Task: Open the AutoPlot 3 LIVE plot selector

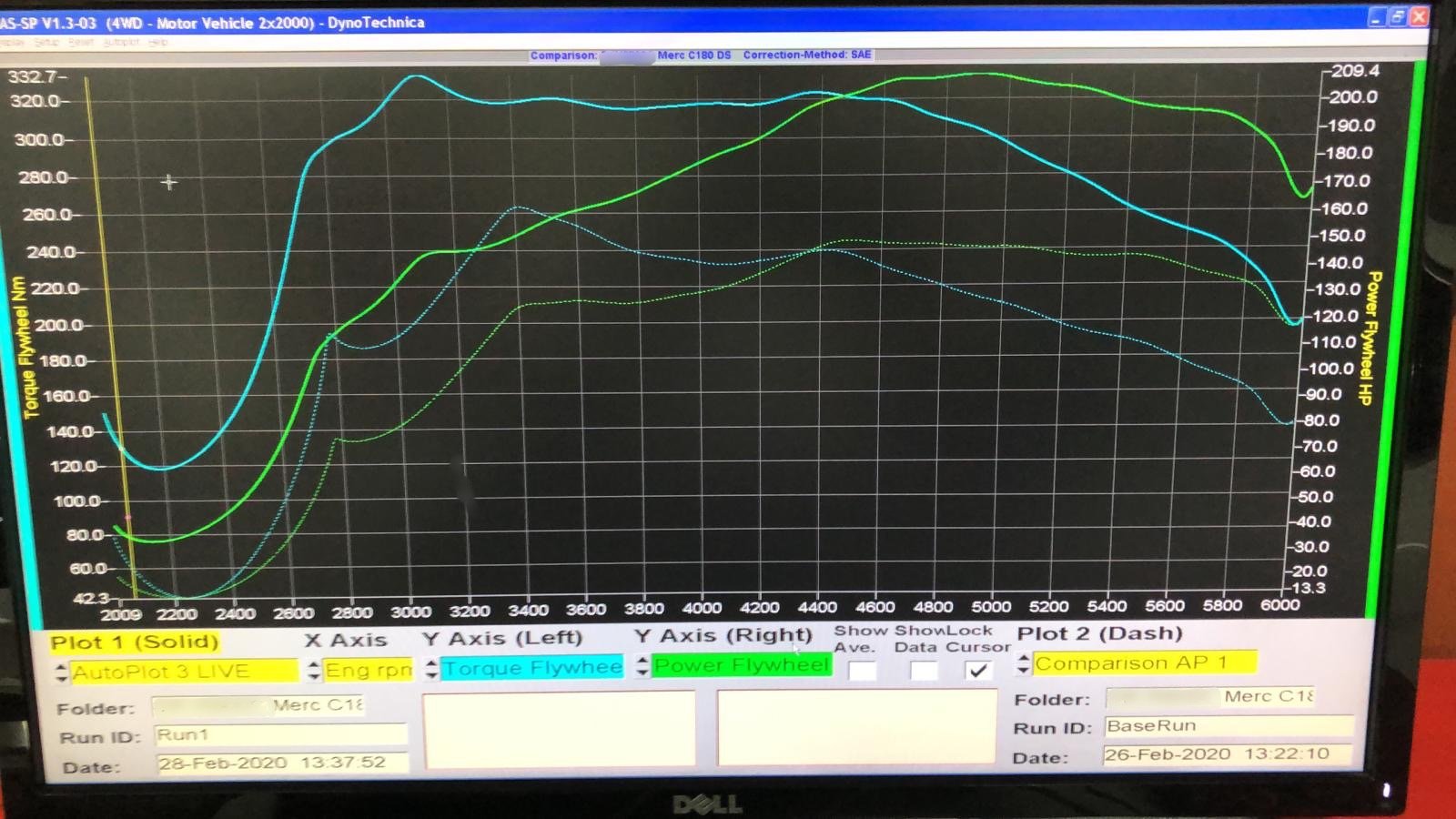Action: coord(184,672)
